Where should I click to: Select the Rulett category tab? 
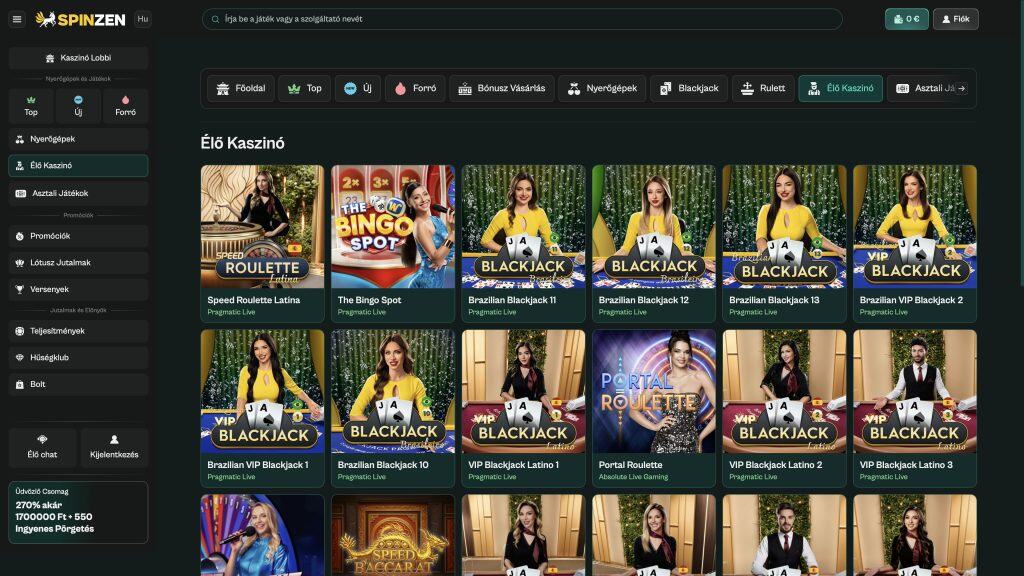762,88
